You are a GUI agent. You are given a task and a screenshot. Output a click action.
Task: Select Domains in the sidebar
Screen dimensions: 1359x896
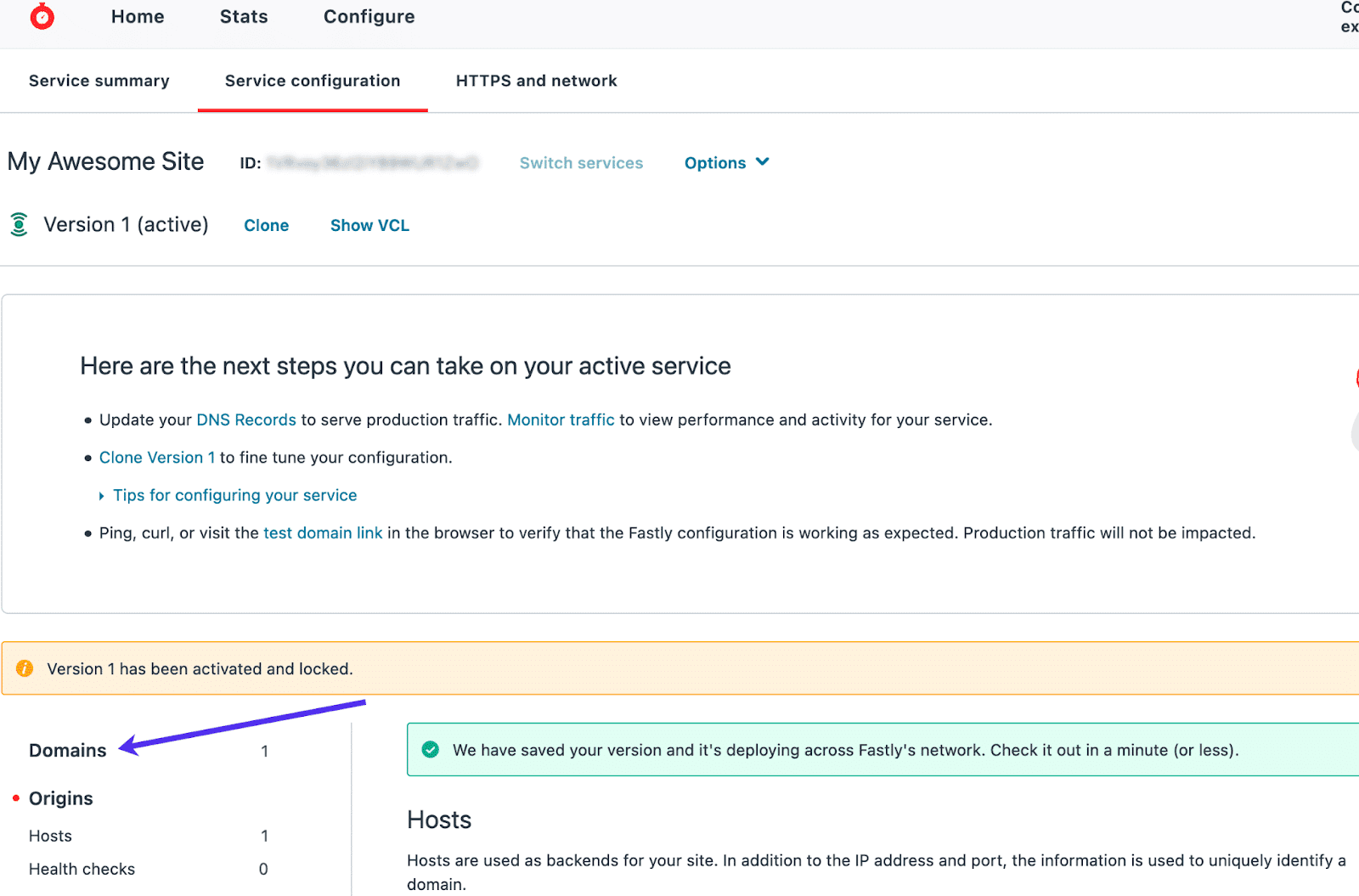pyautogui.click(x=67, y=750)
